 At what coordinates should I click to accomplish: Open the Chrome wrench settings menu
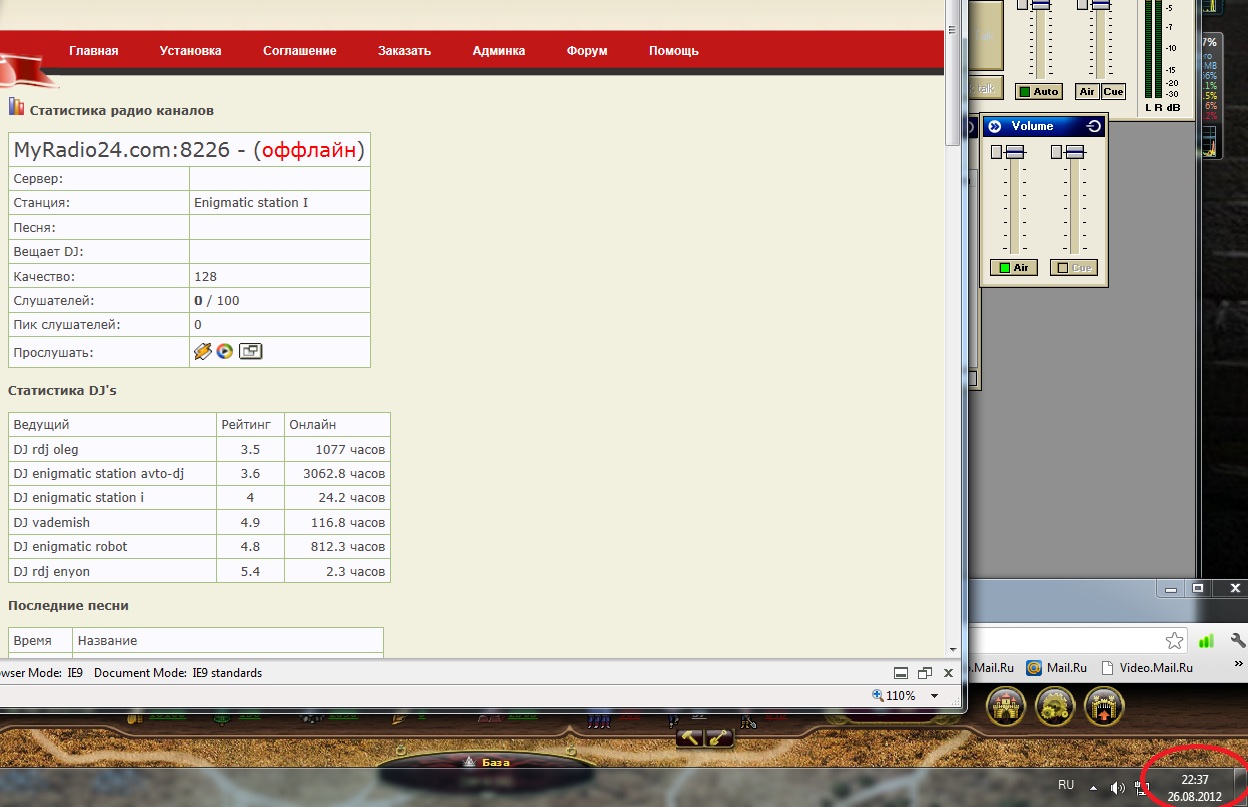click(x=1237, y=640)
